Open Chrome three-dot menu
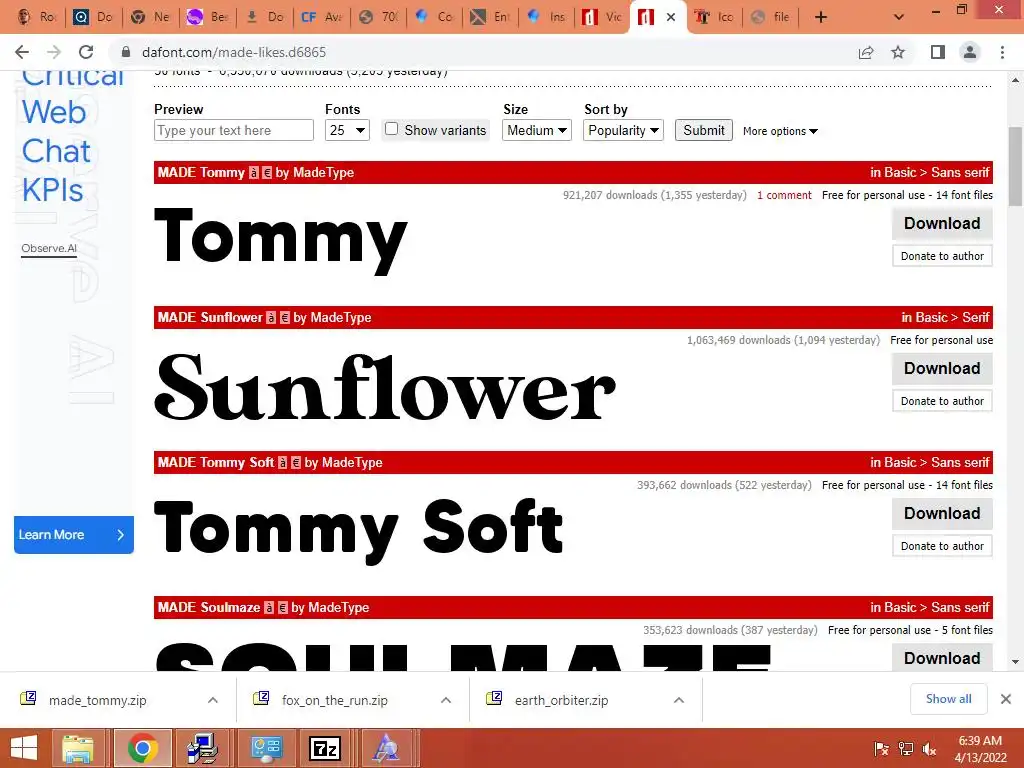1024x768 pixels. 1002,52
